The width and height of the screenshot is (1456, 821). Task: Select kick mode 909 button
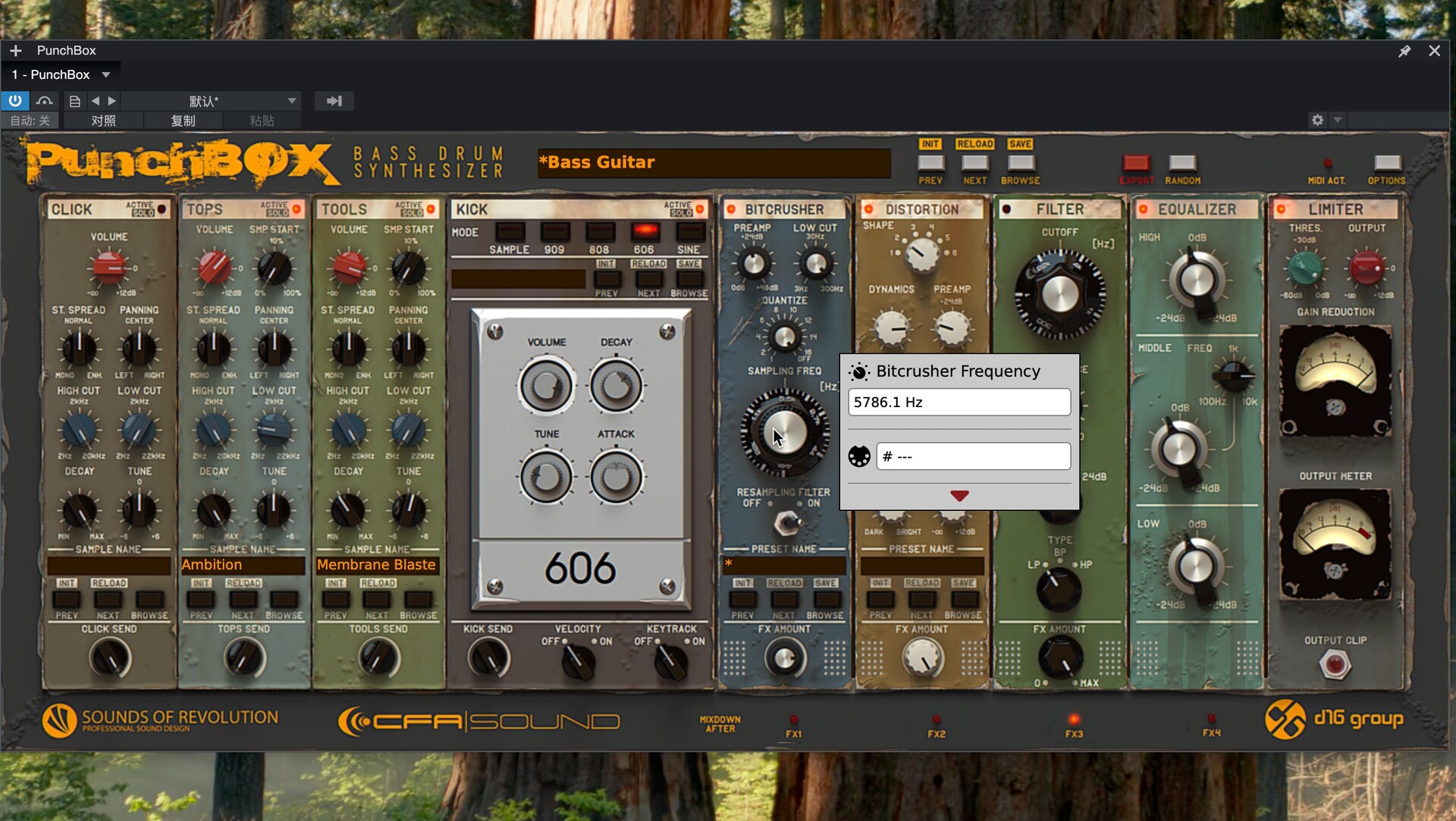click(x=555, y=232)
